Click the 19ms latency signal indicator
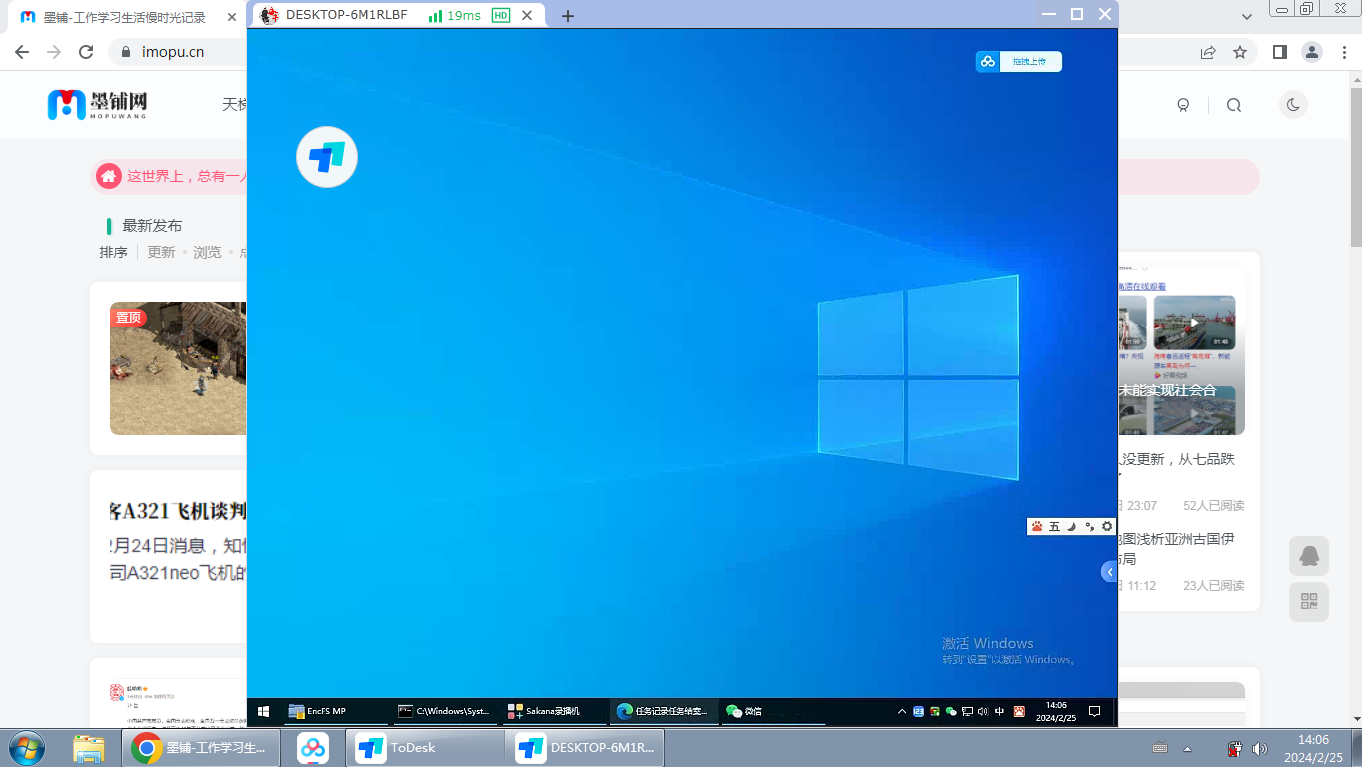This screenshot has height=767, width=1362. pos(454,15)
